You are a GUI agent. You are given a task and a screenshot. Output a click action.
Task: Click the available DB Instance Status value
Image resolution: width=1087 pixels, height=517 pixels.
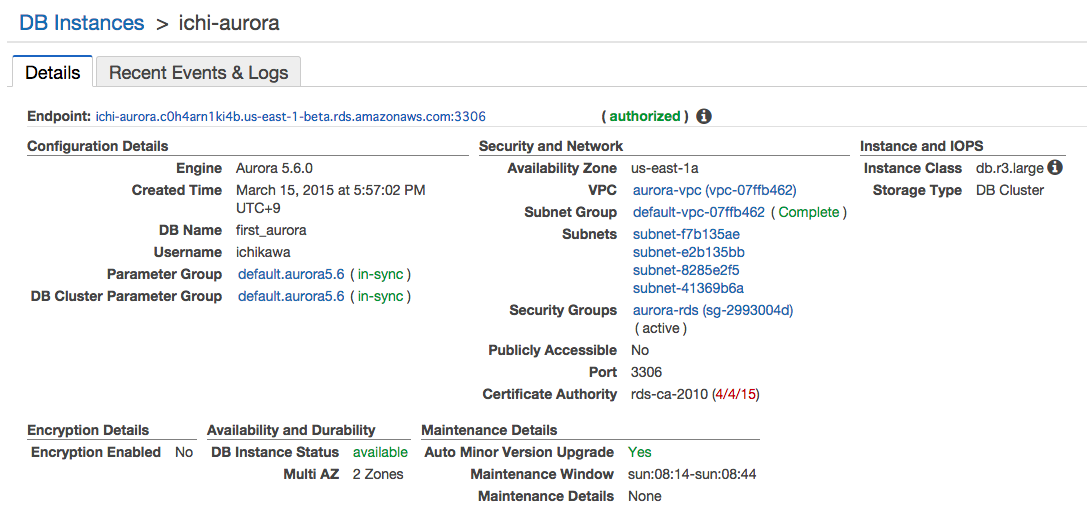[x=380, y=452]
